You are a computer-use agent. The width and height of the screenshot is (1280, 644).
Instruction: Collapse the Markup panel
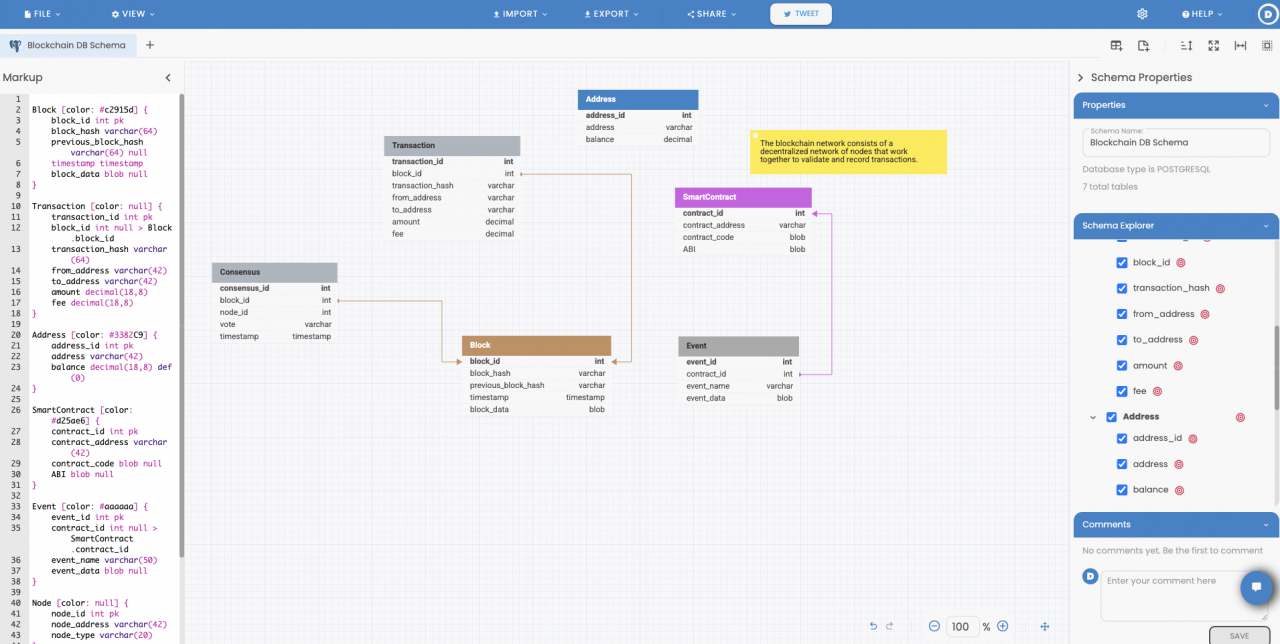167,77
